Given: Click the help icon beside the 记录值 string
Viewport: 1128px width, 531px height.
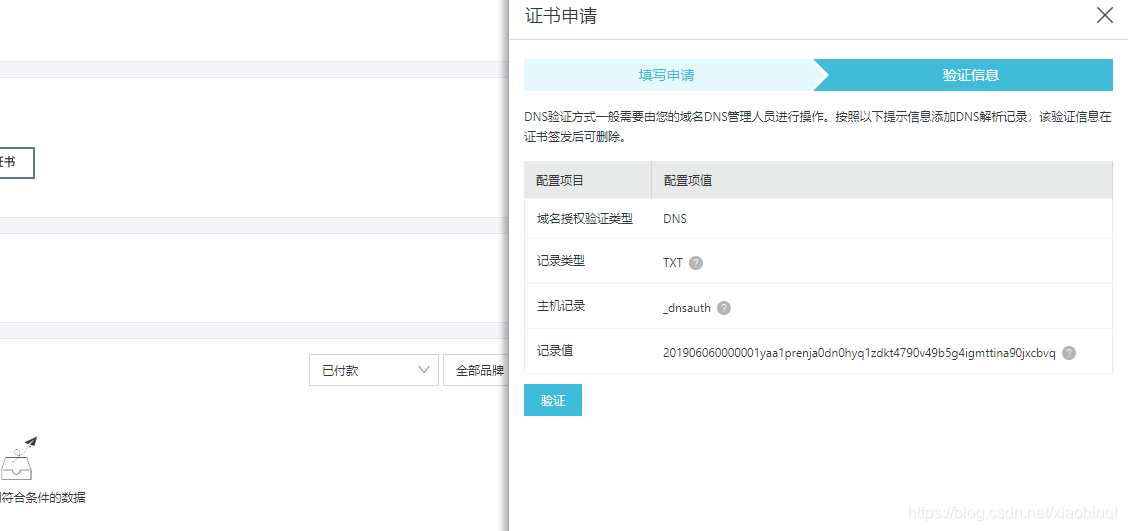Looking at the screenshot, I should [x=1069, y=353].
